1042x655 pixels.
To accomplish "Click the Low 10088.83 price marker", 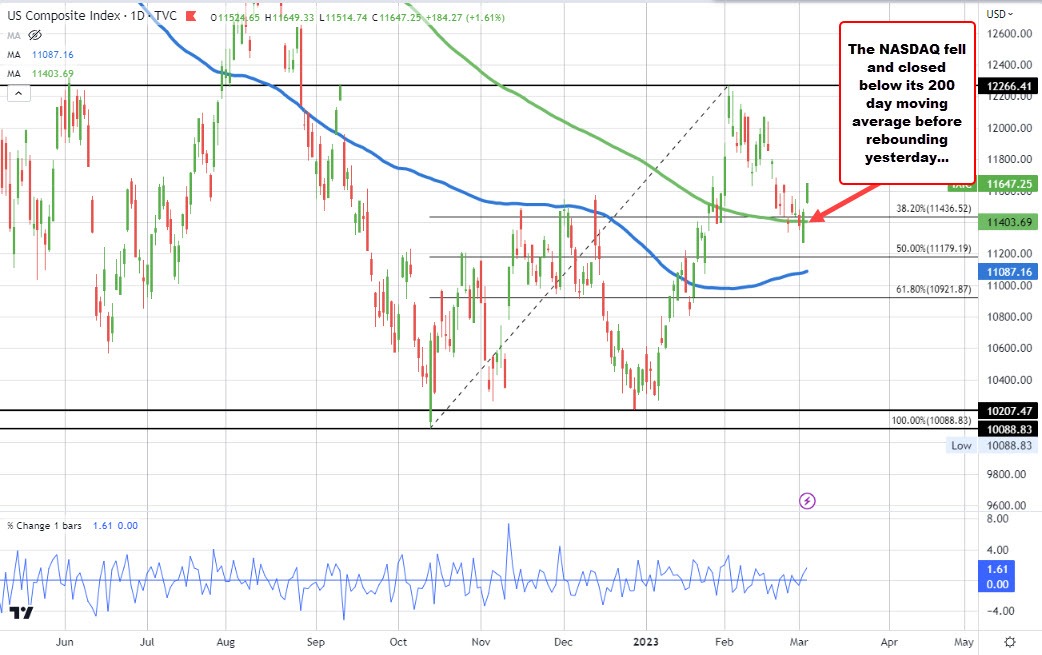I will tap(991, 446).
